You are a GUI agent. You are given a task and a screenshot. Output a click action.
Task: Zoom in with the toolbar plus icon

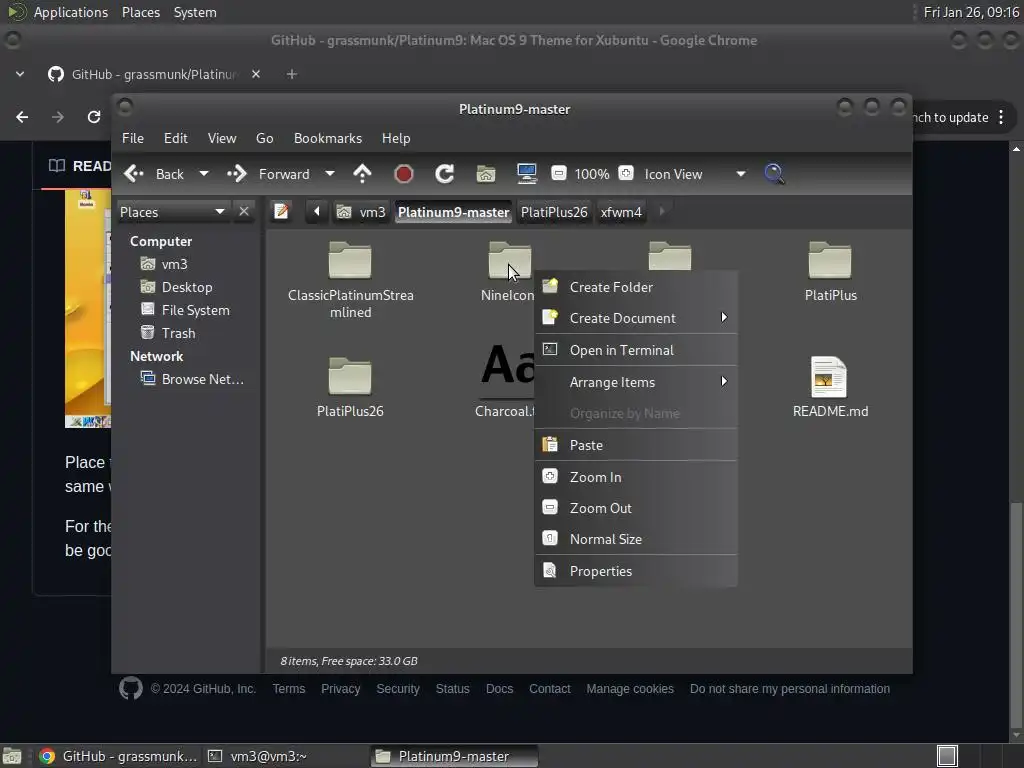(x=626, y=173)
